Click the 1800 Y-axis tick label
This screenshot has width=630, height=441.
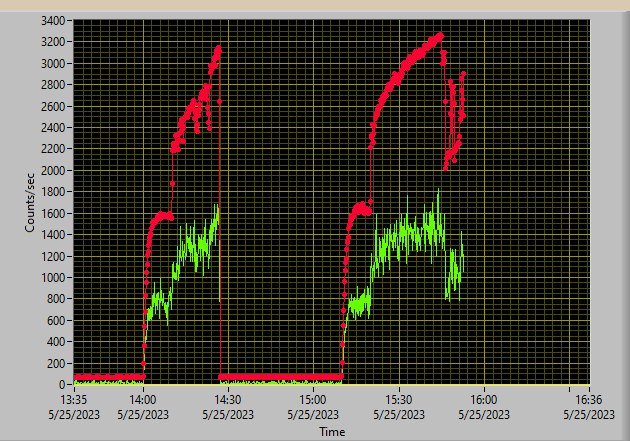pyautogui.click(x=53, y=192)
